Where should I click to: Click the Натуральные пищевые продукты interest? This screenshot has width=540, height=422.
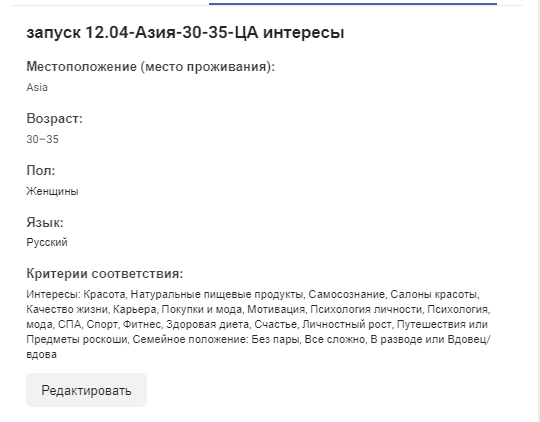coord(217,294)
